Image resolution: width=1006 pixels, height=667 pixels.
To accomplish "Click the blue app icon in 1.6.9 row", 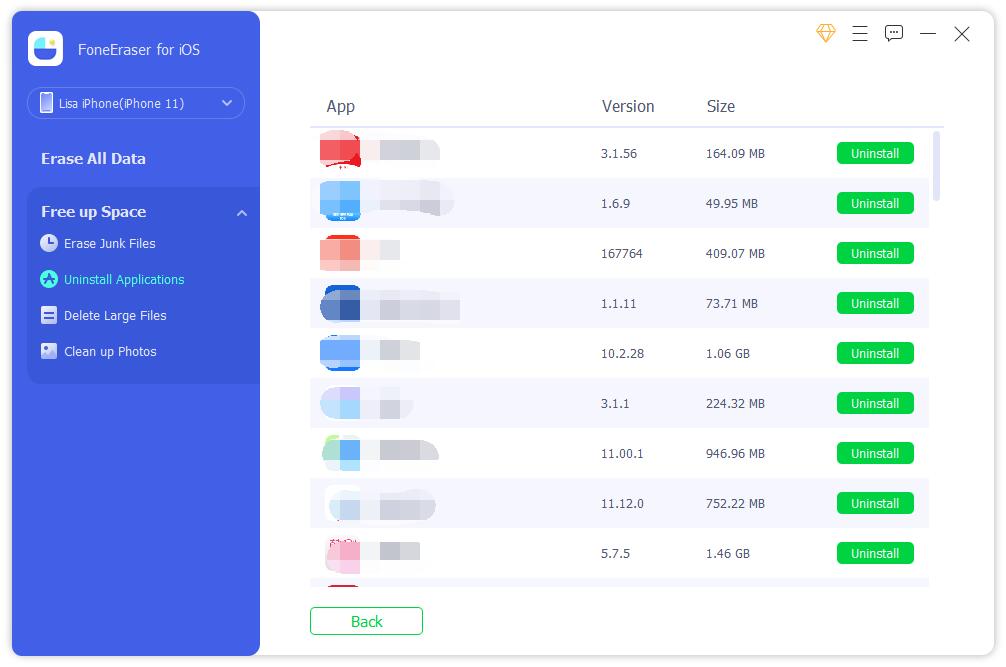I will (340, 201).
